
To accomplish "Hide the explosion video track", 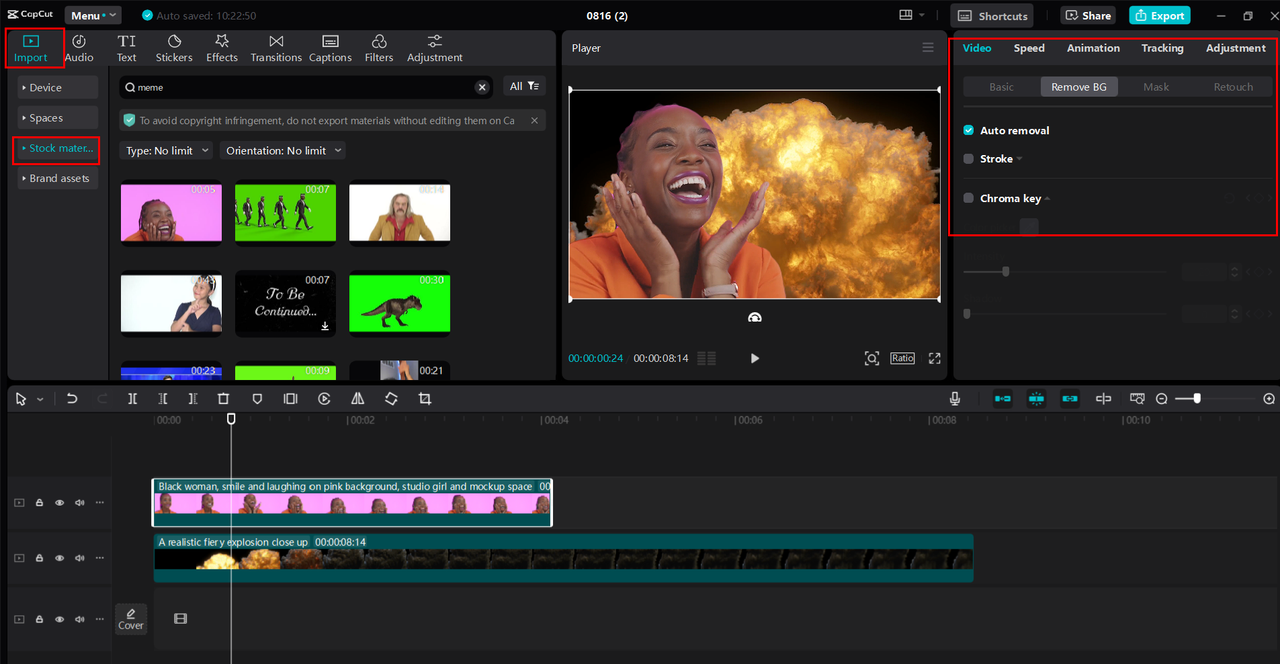I will click(x=59, y=558).
